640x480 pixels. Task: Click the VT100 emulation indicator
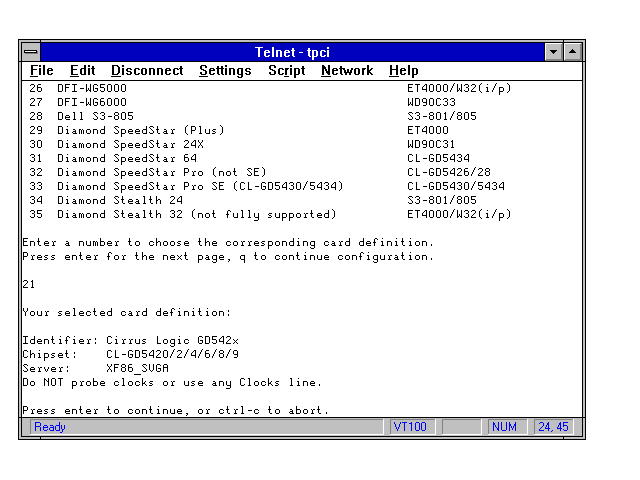click(410, 427)
